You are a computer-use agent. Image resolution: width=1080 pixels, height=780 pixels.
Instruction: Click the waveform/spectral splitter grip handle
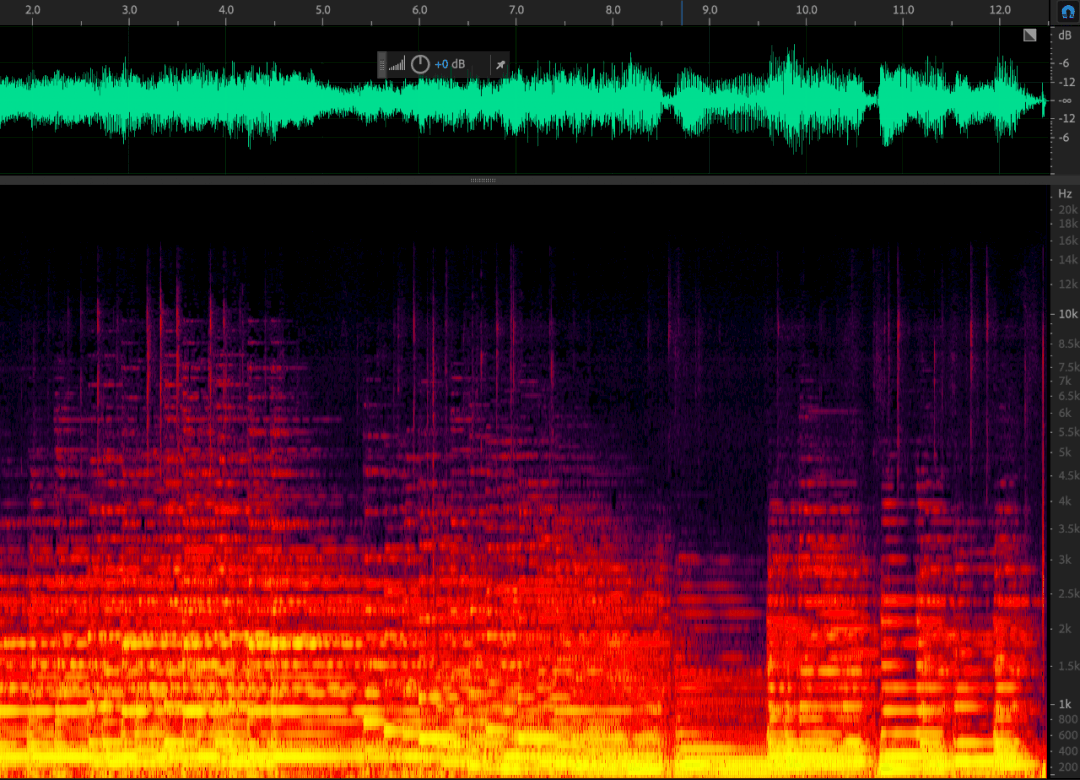tap(483, 181)
